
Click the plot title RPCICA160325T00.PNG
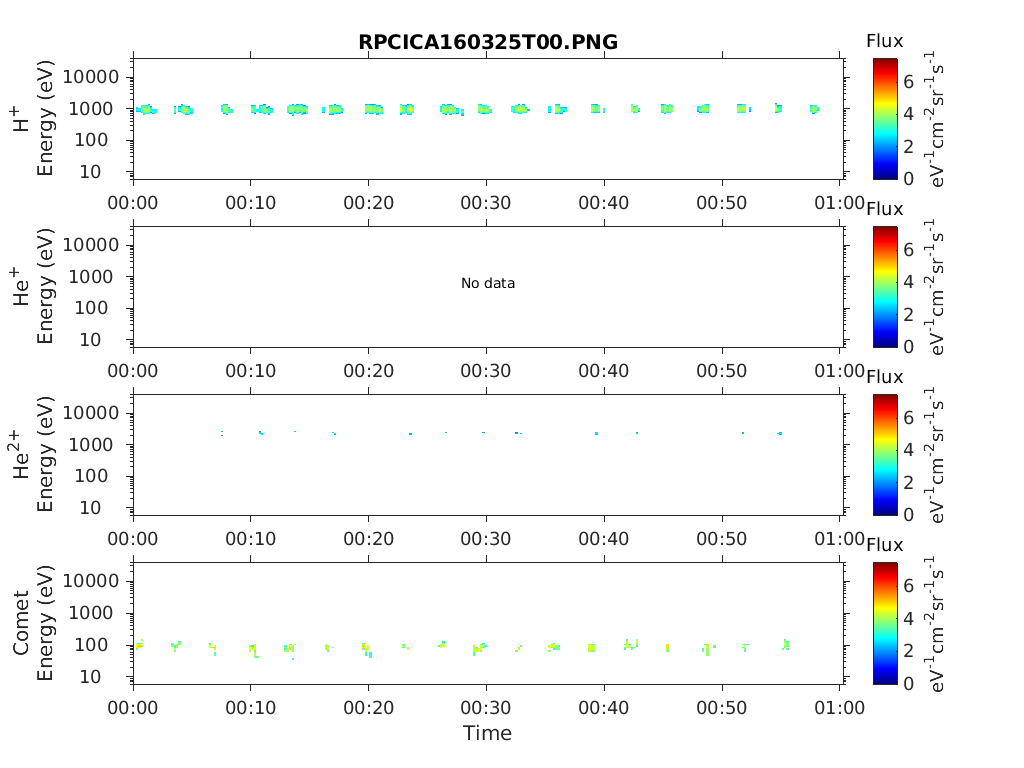click(x=488, y=42)
